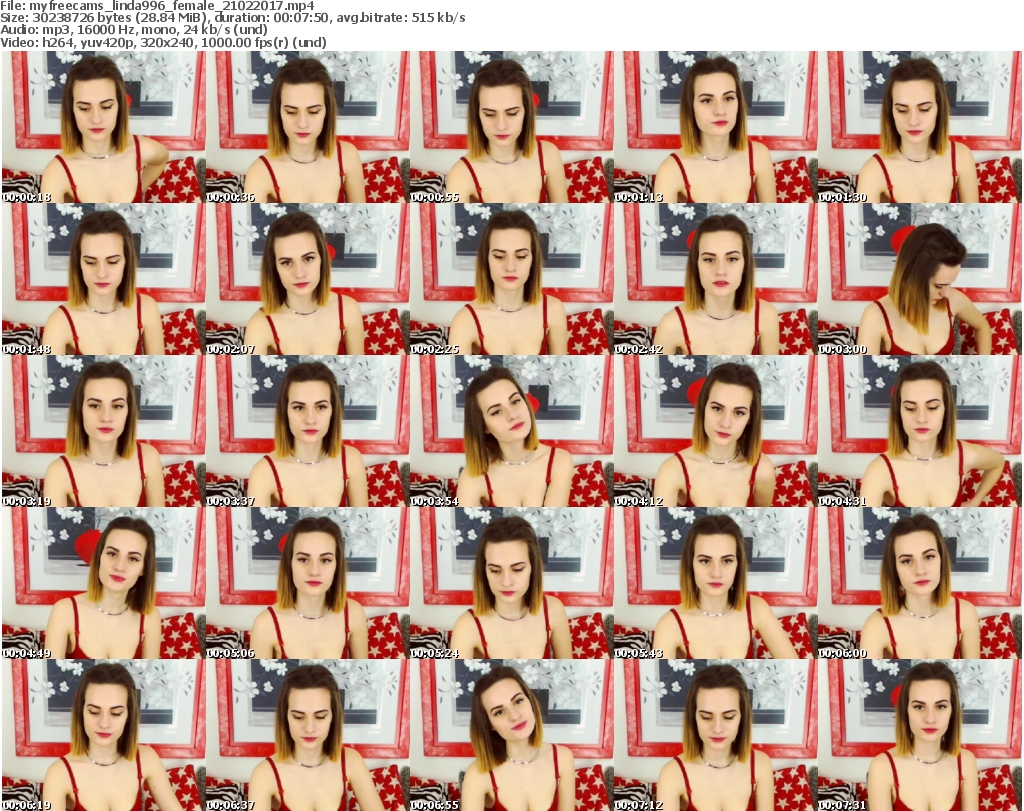
Task: Choose the frame captured at 00:04:49
Action: pyautogui.click(x=104, y=584)
